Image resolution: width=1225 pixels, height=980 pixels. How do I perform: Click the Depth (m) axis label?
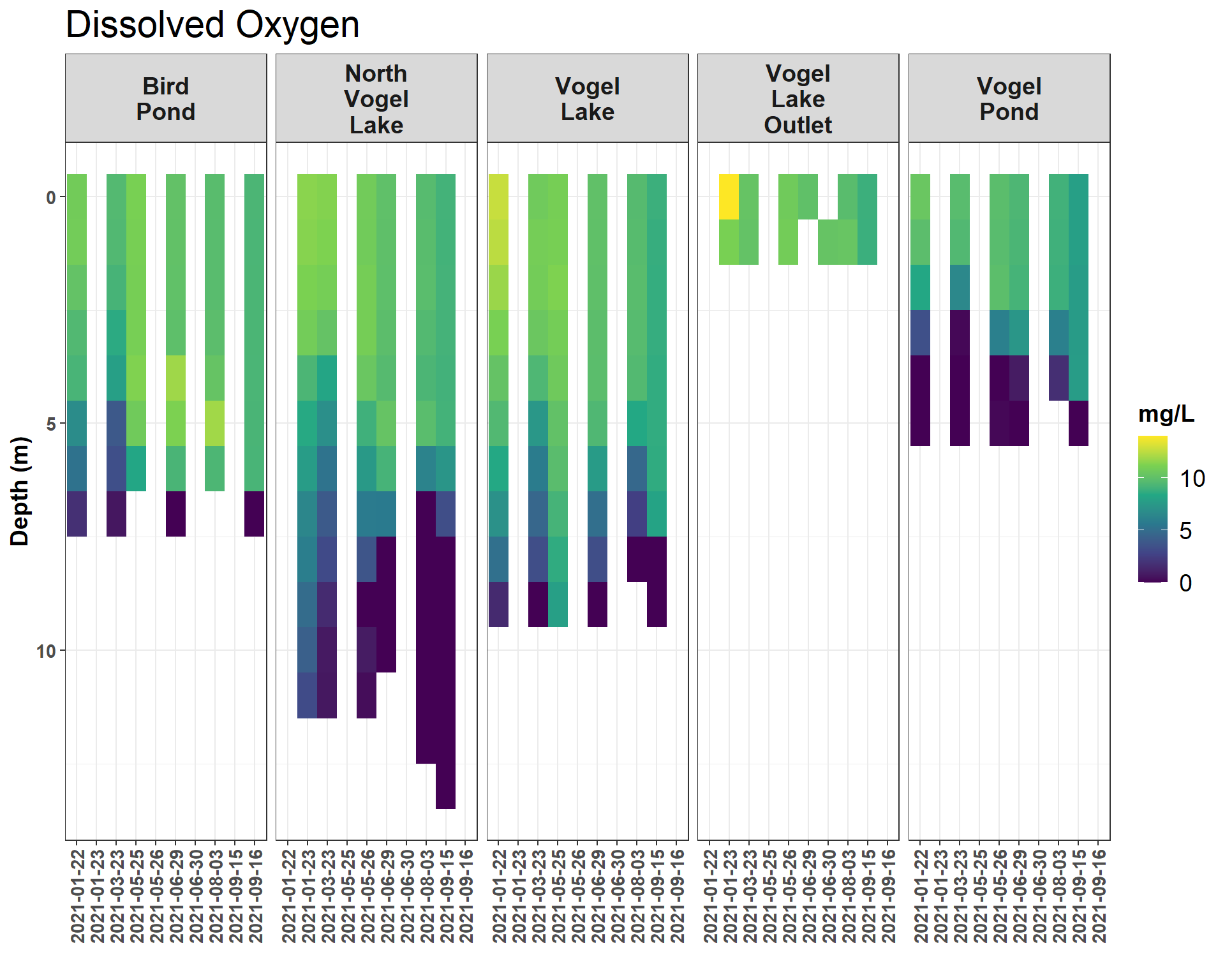(20, 491)
